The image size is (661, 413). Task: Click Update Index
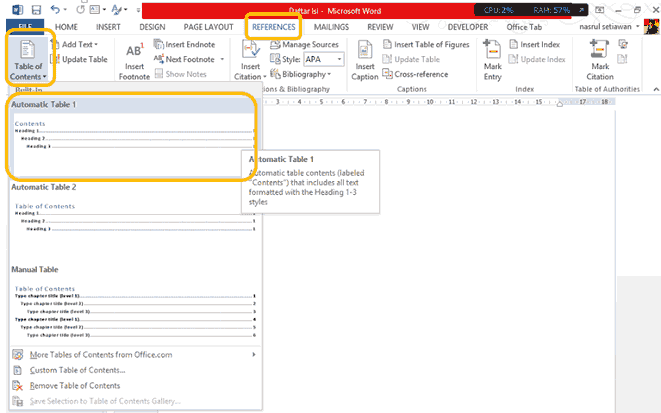(x=537, y=59)
